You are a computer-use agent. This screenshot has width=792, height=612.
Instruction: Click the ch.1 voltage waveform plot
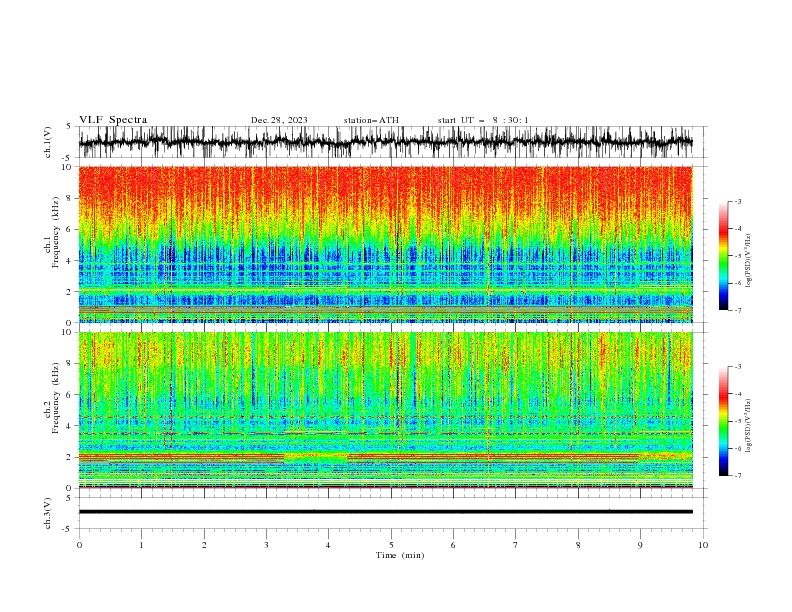click(385, 142)
